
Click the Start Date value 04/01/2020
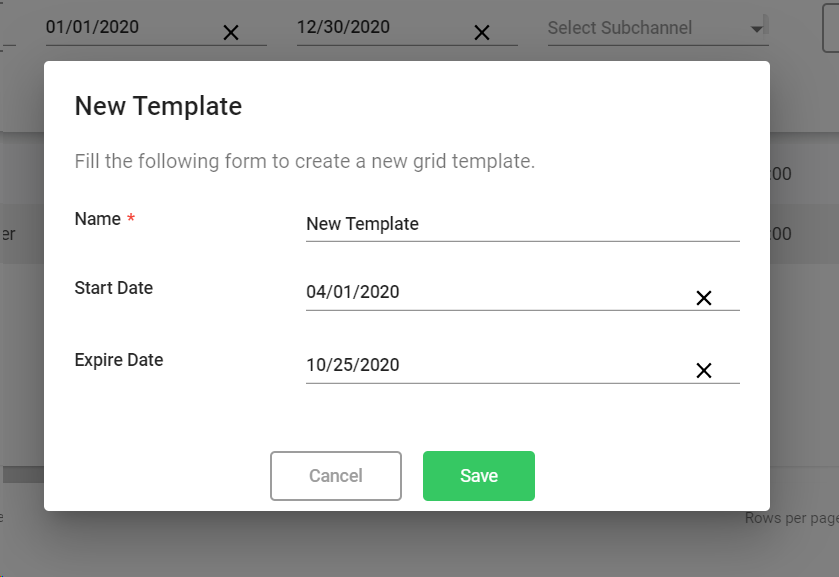point(354,293)
